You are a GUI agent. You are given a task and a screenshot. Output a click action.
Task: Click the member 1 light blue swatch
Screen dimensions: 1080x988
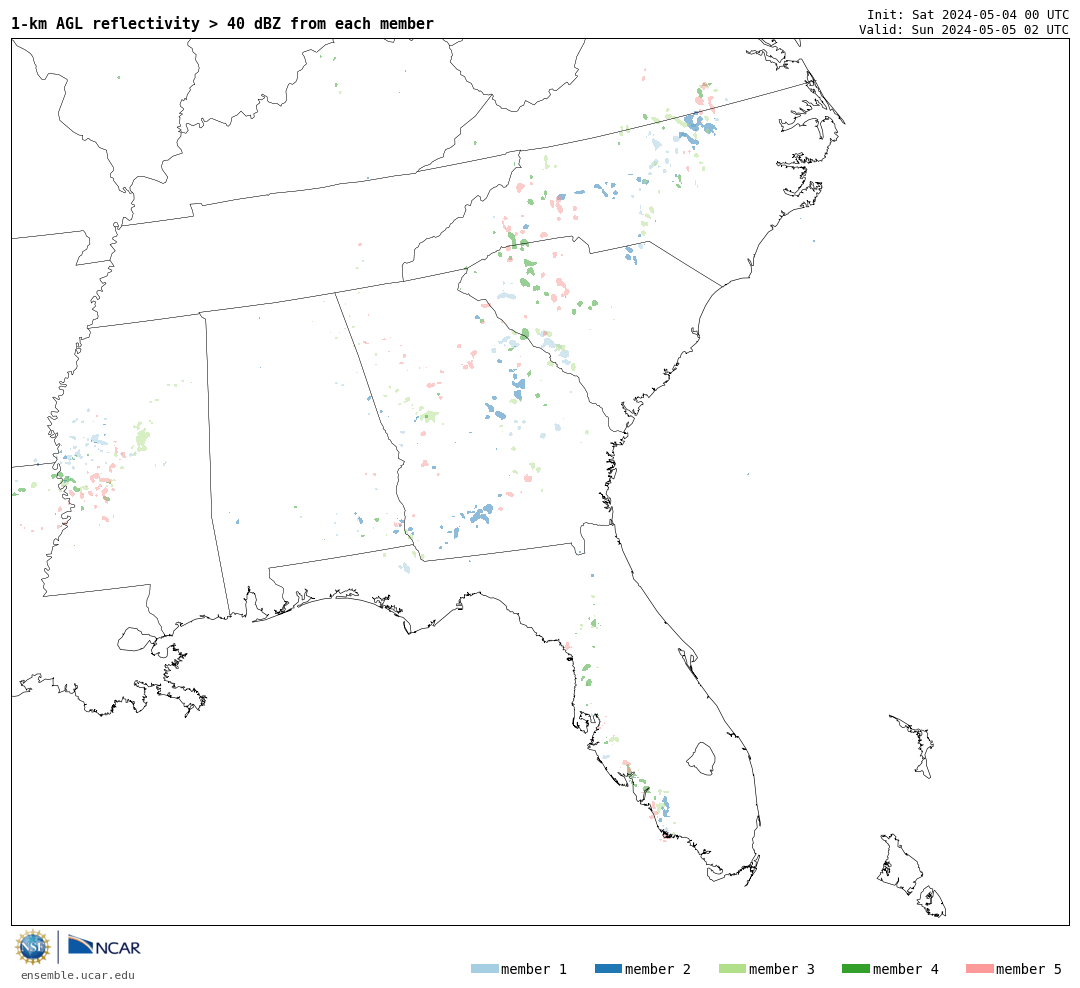(484, 969)
